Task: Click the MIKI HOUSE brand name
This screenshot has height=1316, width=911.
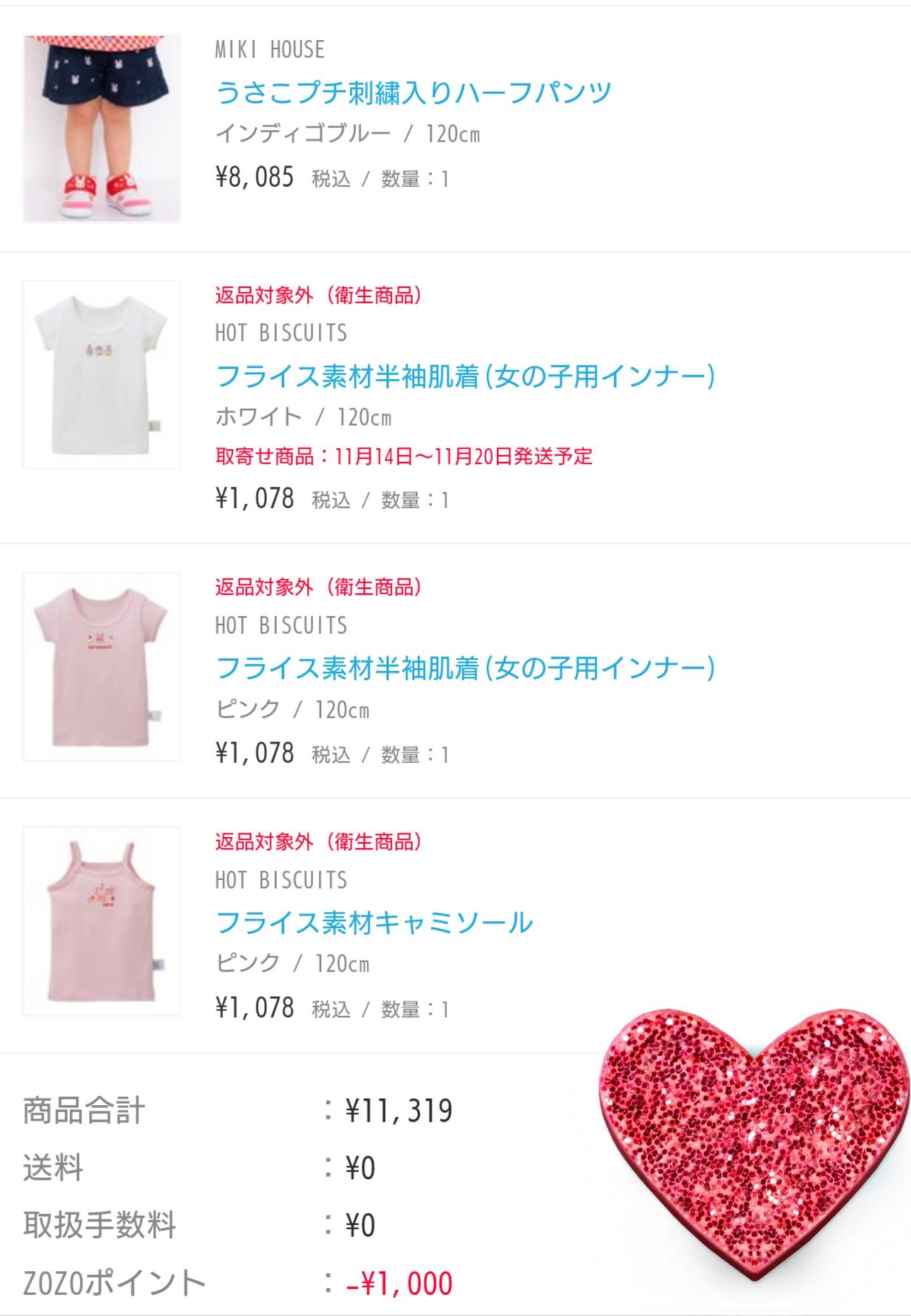Action: coord(270,50)
